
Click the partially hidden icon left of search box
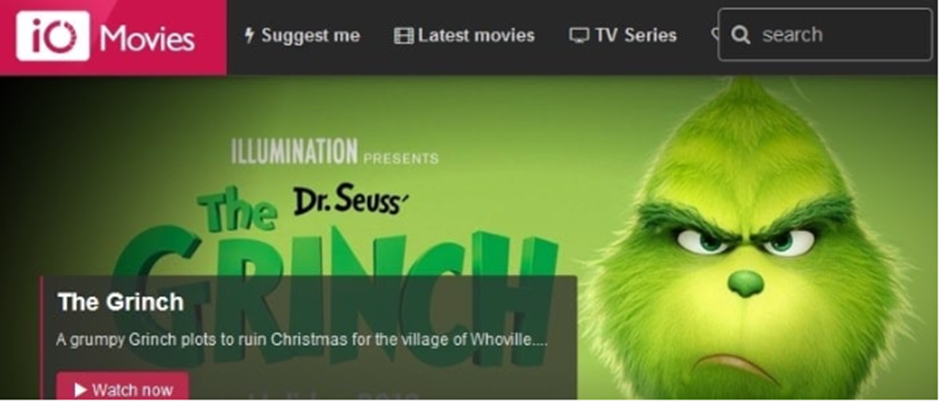[714, 34]
